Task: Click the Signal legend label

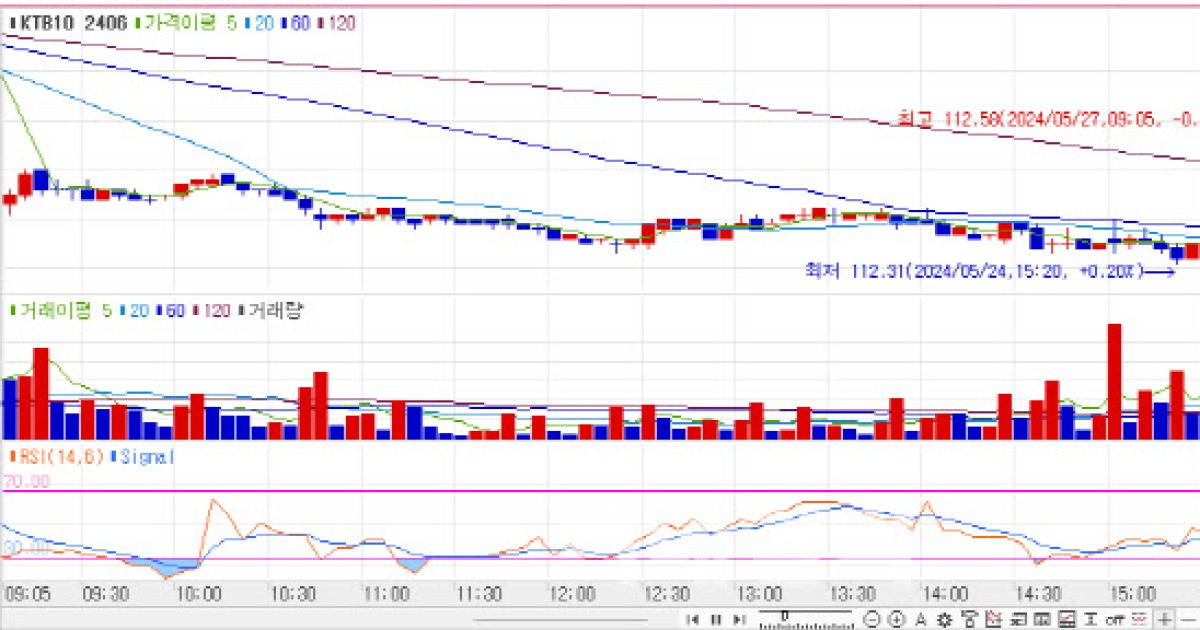Action: (x=142, y=457)
